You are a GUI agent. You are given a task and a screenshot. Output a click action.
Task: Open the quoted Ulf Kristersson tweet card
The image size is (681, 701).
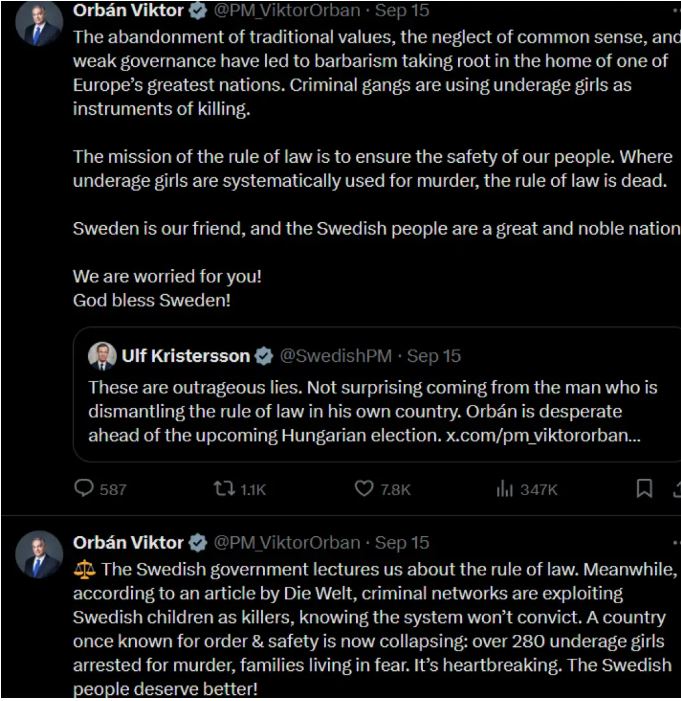[377, 394]
